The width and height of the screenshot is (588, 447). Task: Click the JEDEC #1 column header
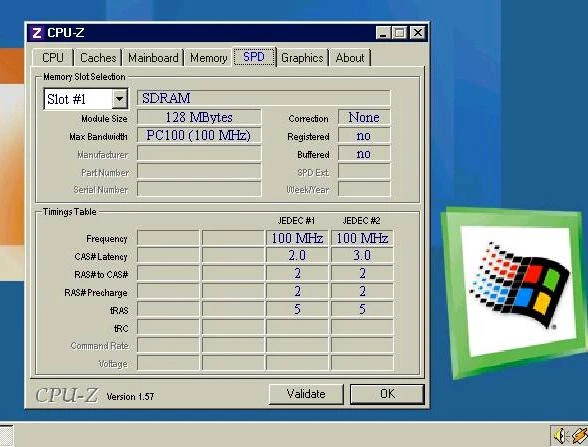[x=296, y=220]
